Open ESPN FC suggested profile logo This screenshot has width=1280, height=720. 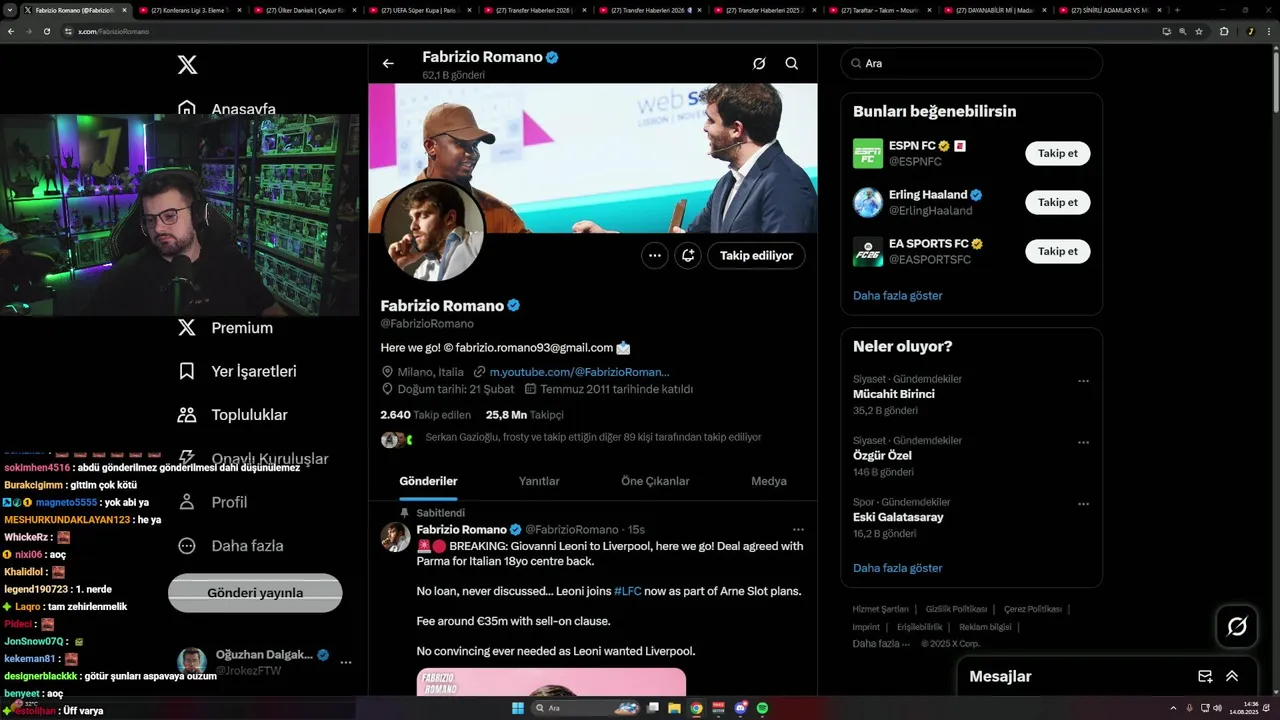click(x=868, y=153)
